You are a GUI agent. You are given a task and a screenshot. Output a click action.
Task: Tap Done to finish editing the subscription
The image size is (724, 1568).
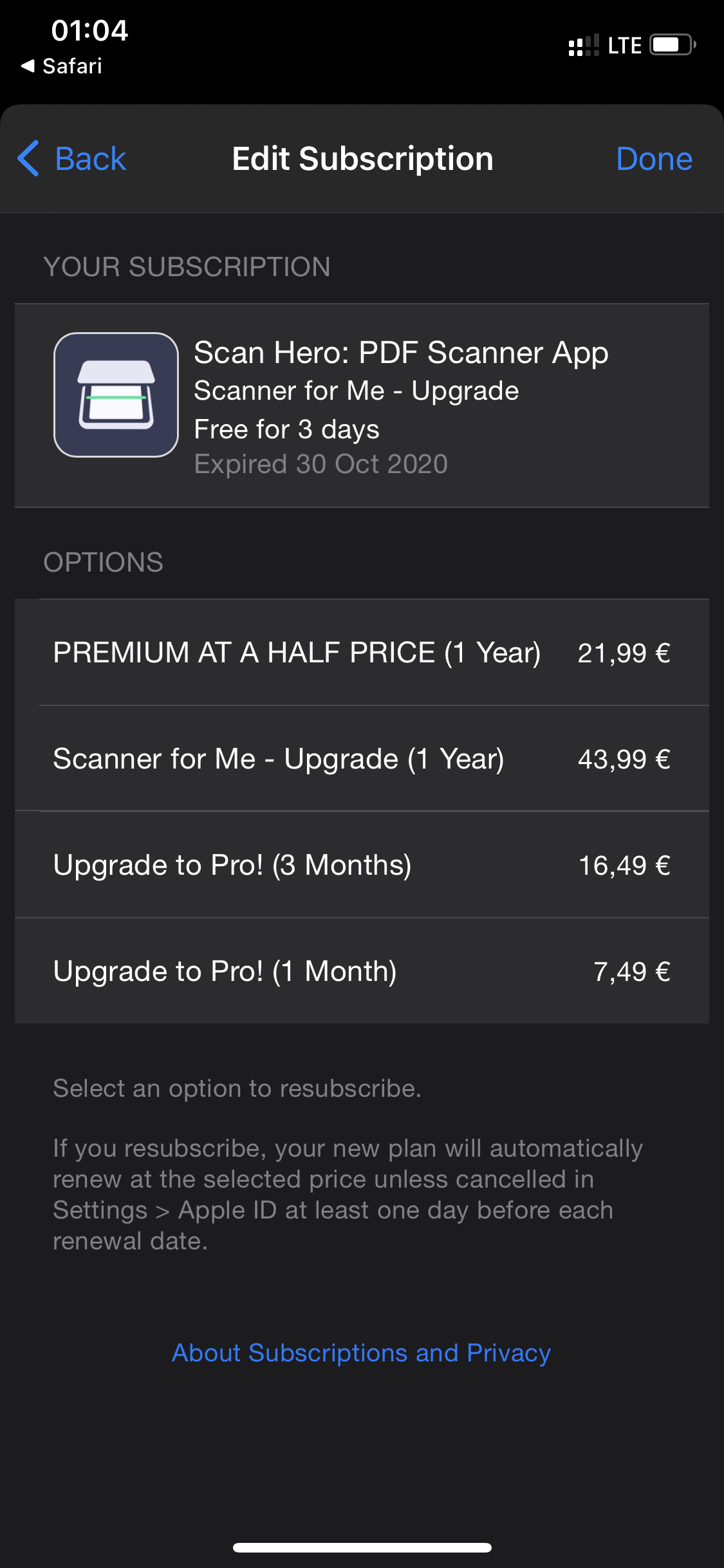click(x=654, y=158)
